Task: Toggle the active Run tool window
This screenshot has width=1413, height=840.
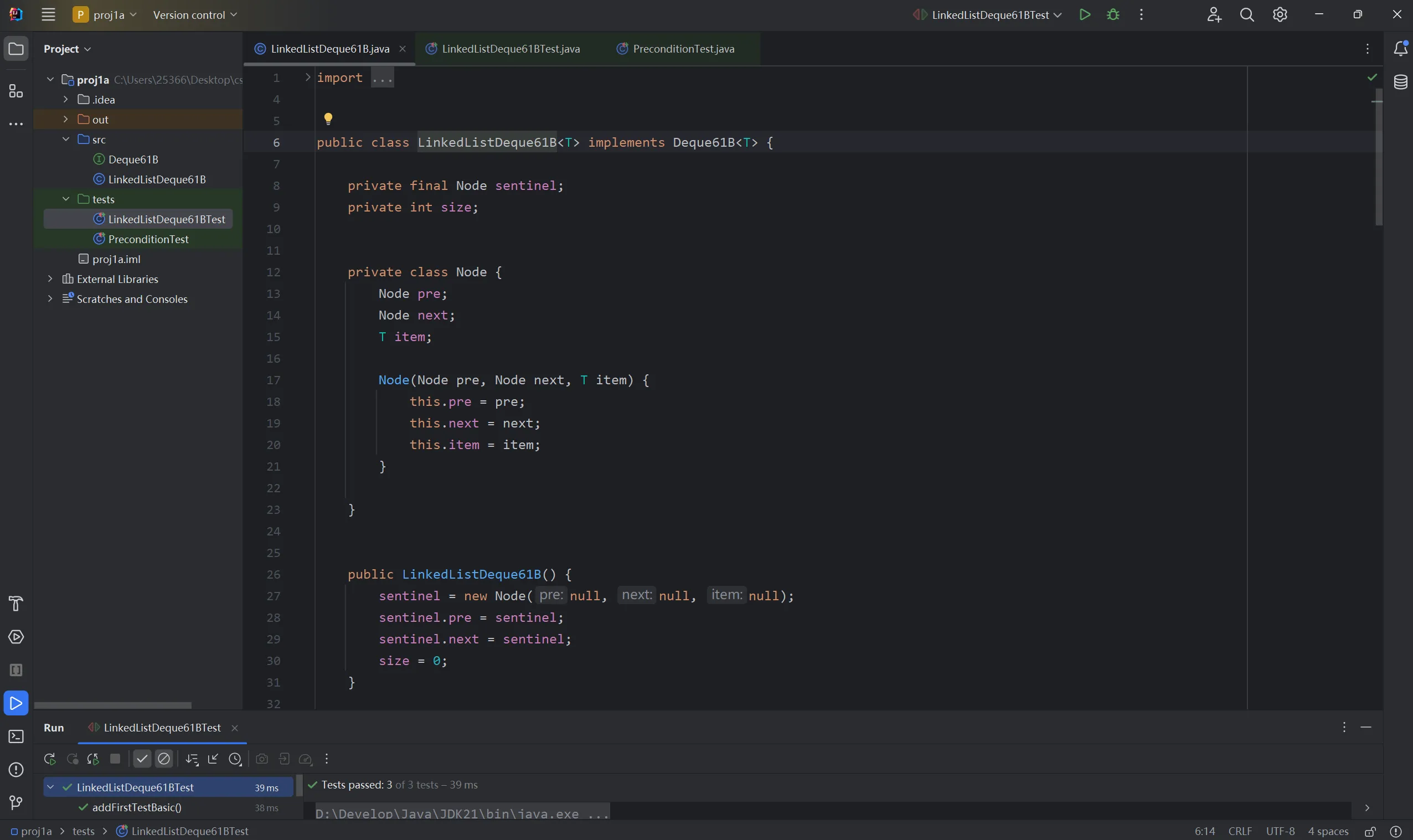Action: (16, 703)
